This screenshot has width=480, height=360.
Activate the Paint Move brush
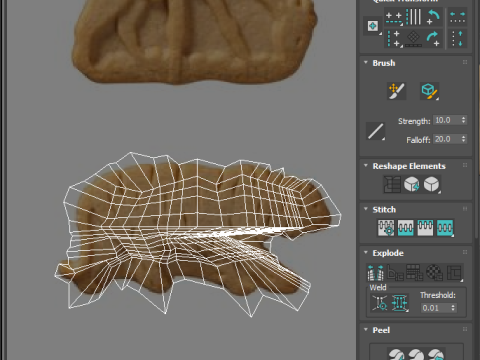[x=397, y=91]
